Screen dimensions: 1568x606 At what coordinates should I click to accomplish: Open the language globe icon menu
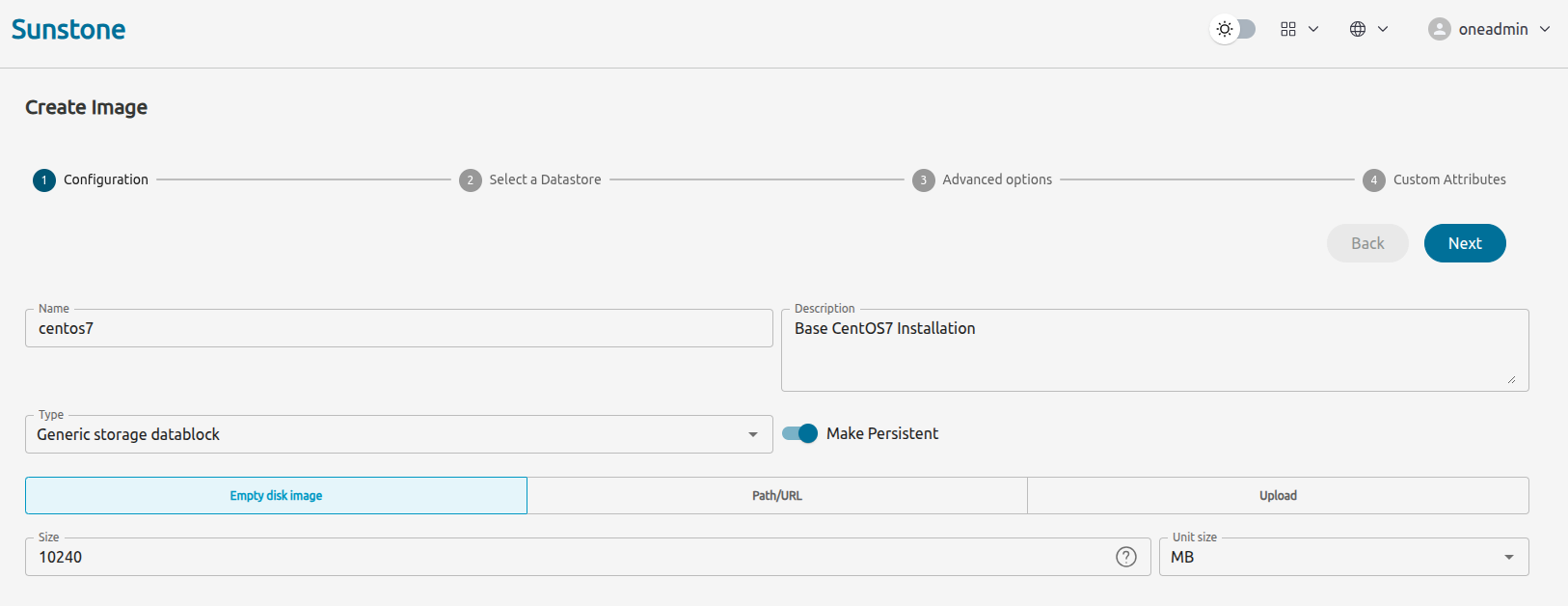point(1358,29)
